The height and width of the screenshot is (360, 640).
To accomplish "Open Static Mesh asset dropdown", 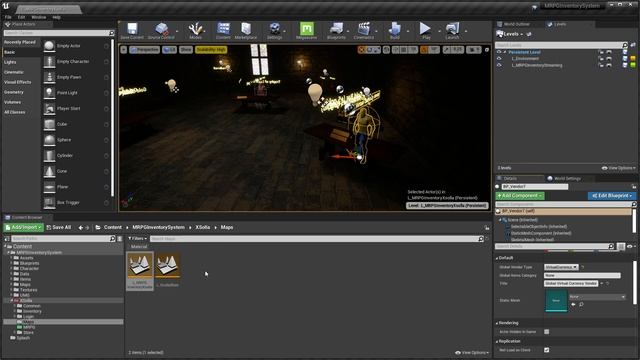I will coord(597,297).
